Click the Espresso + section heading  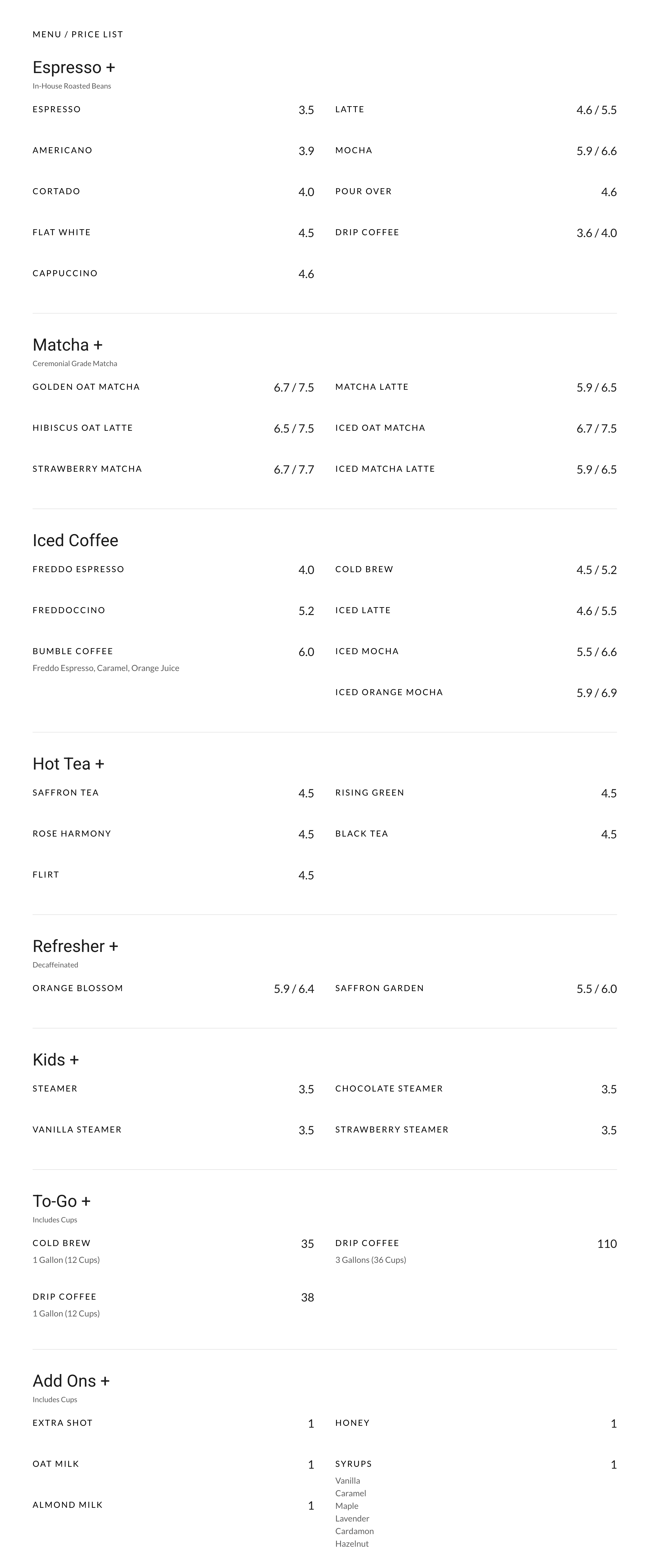tap(74, 68)
